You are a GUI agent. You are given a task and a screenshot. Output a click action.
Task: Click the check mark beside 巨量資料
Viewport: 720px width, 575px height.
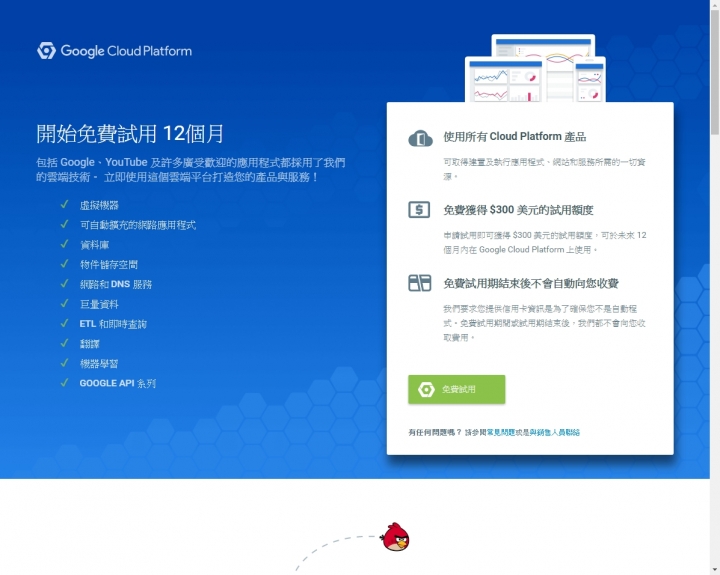tap(64, 303)
